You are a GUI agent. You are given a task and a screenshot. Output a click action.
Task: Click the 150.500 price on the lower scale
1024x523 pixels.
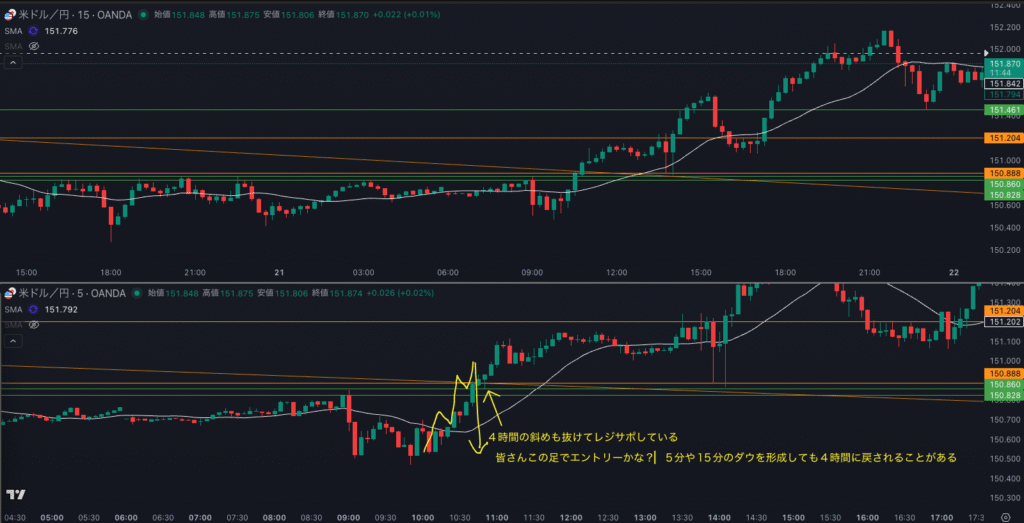1006,459
